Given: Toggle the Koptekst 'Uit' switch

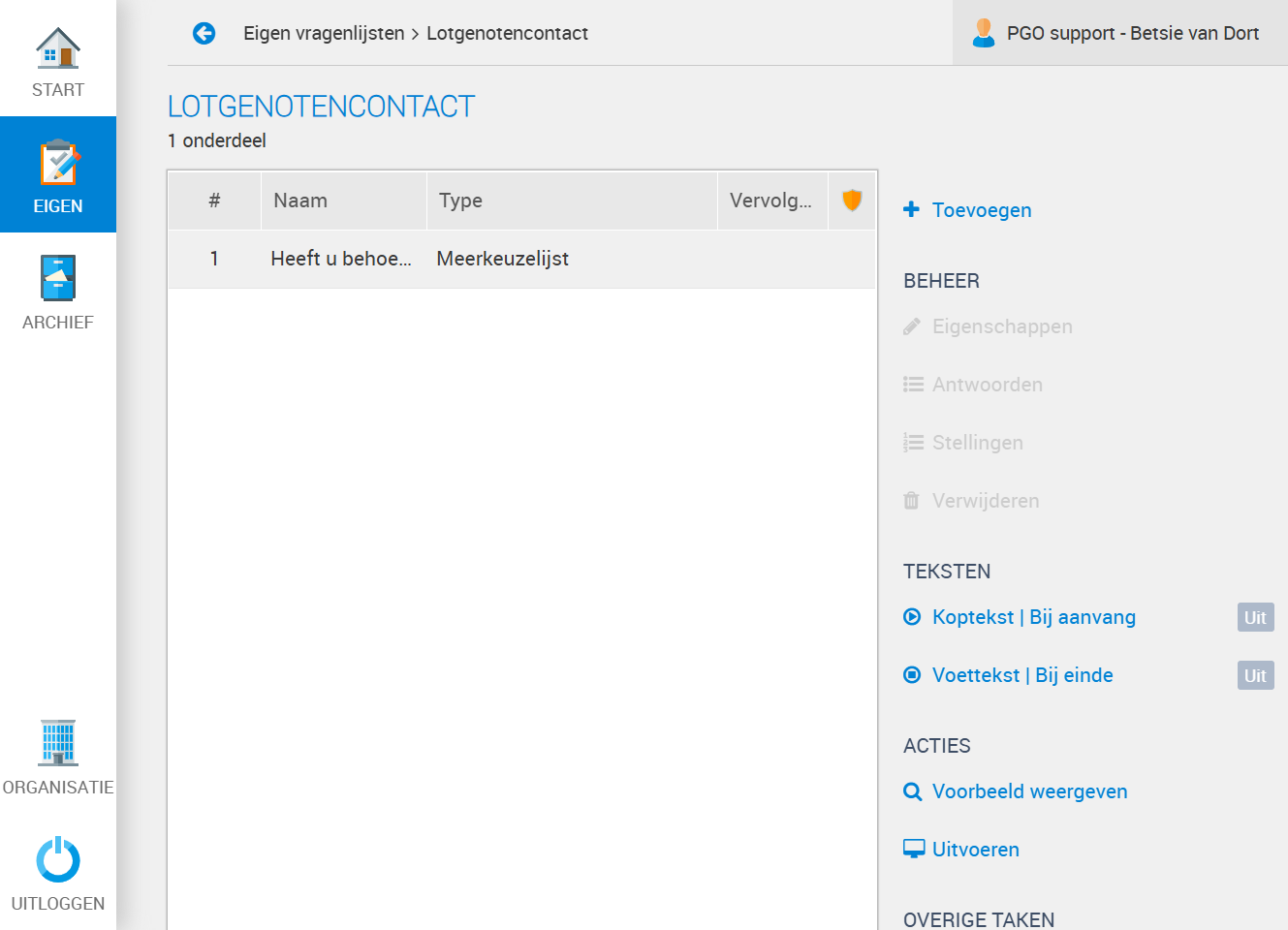Looking at the screenshot, I should coord(1255,617).
